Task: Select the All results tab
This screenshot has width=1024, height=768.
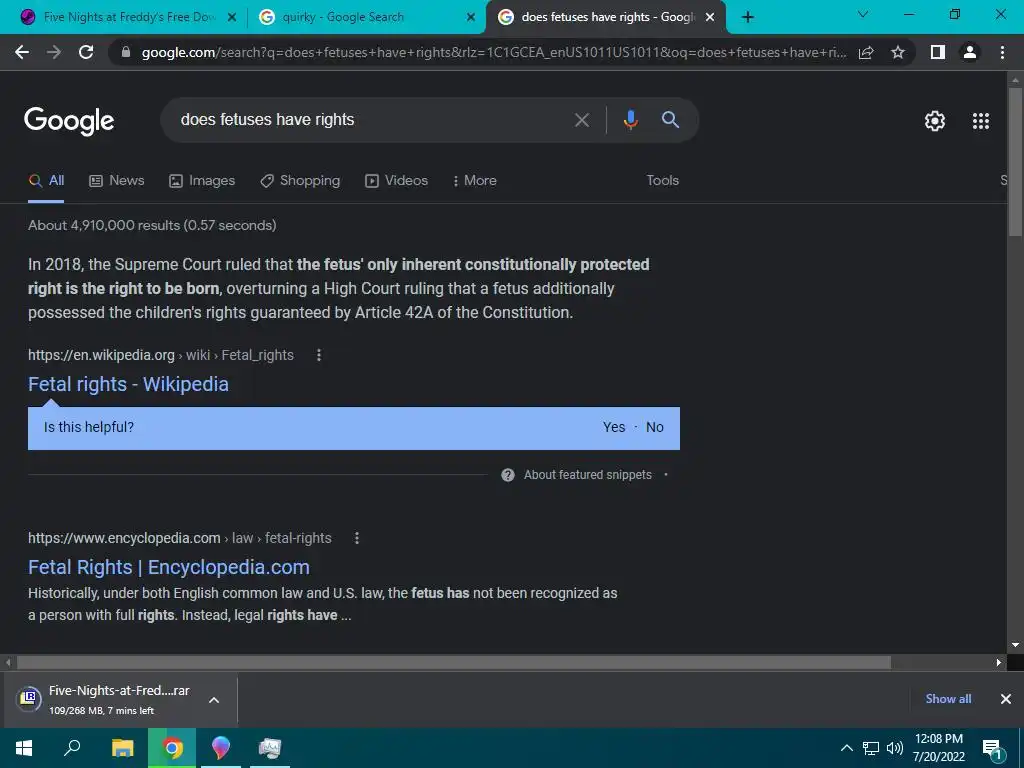Action: 46,181
